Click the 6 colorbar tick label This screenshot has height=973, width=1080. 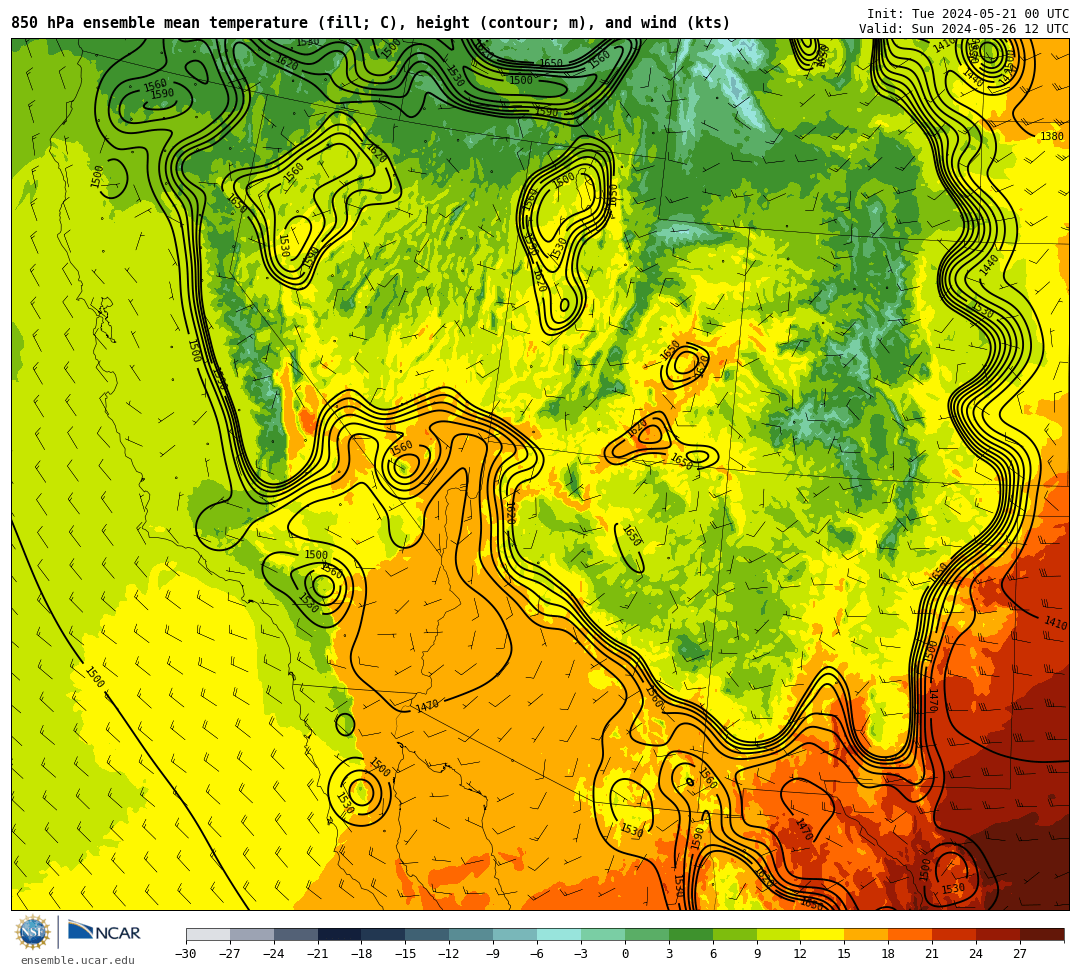pos(713,954)
